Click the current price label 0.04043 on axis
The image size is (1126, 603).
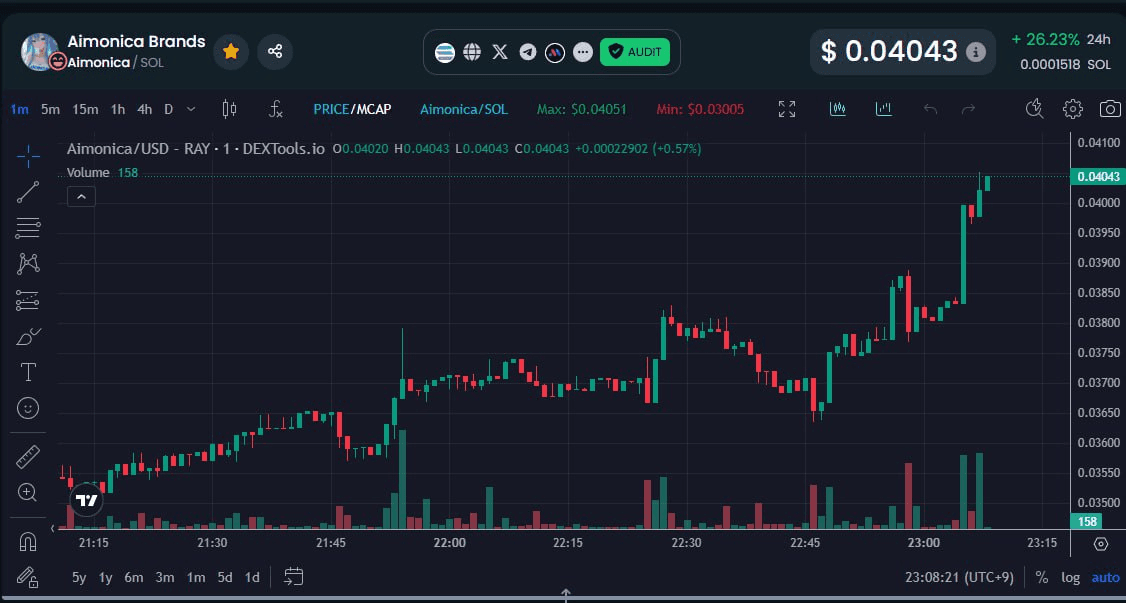coord(1098,177)
